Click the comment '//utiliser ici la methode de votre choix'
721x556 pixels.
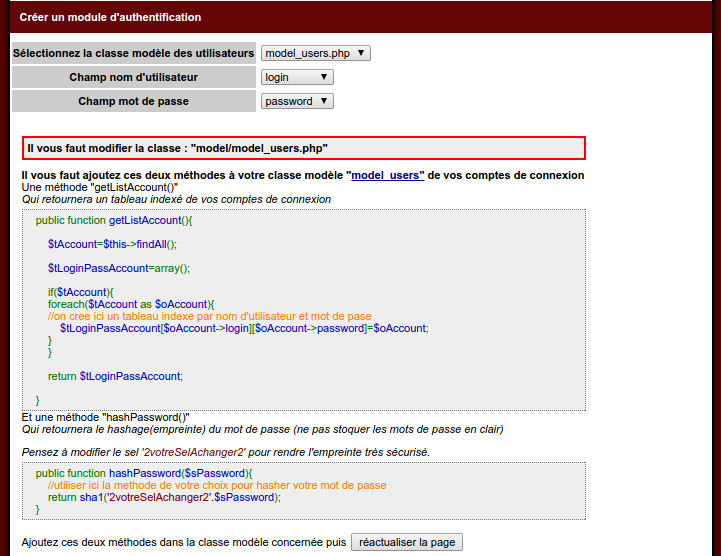point(217,485)
